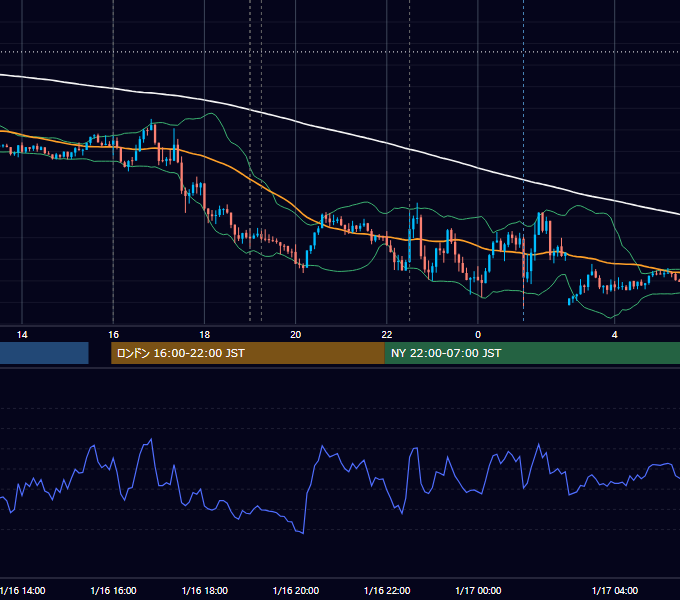Click the 1/16 14:00 time label
Screen dimensions: 680x600
point(23,590)
